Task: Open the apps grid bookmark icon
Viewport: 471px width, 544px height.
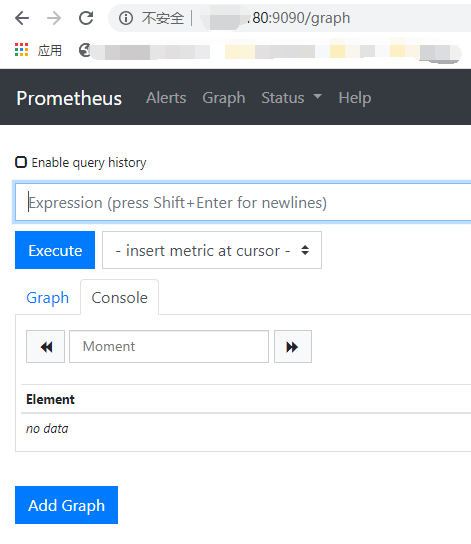Action: [22, 50]
